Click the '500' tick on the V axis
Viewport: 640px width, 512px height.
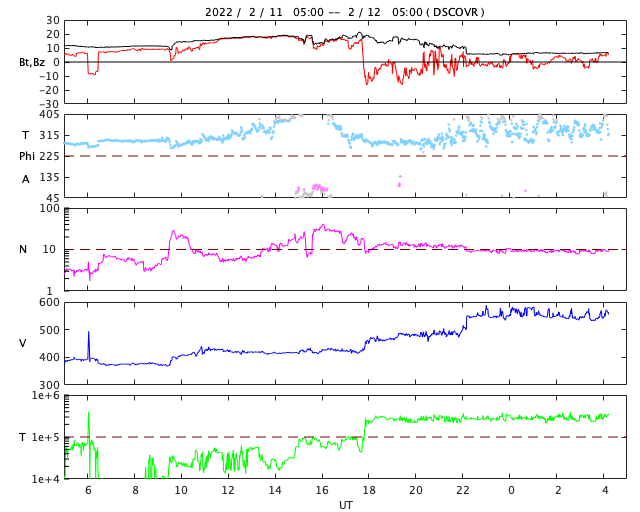click(49, 330)
